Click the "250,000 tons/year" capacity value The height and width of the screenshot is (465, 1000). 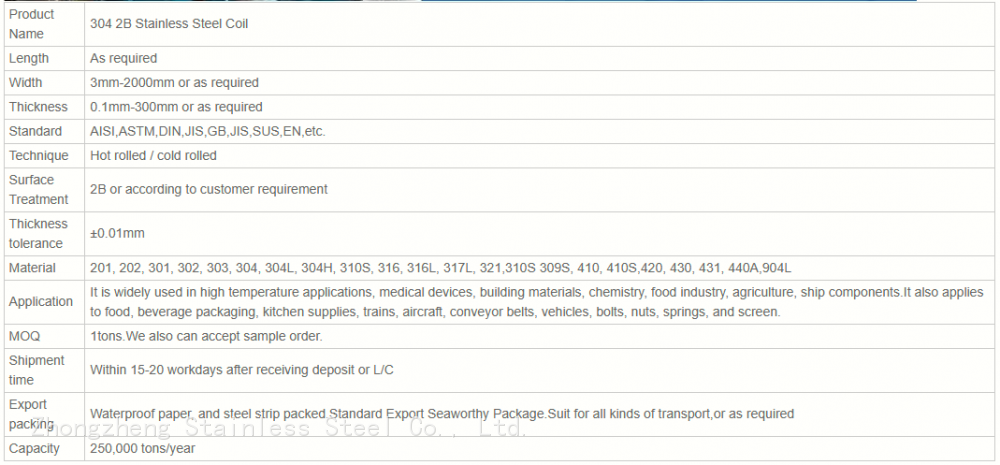pos(143,449)
